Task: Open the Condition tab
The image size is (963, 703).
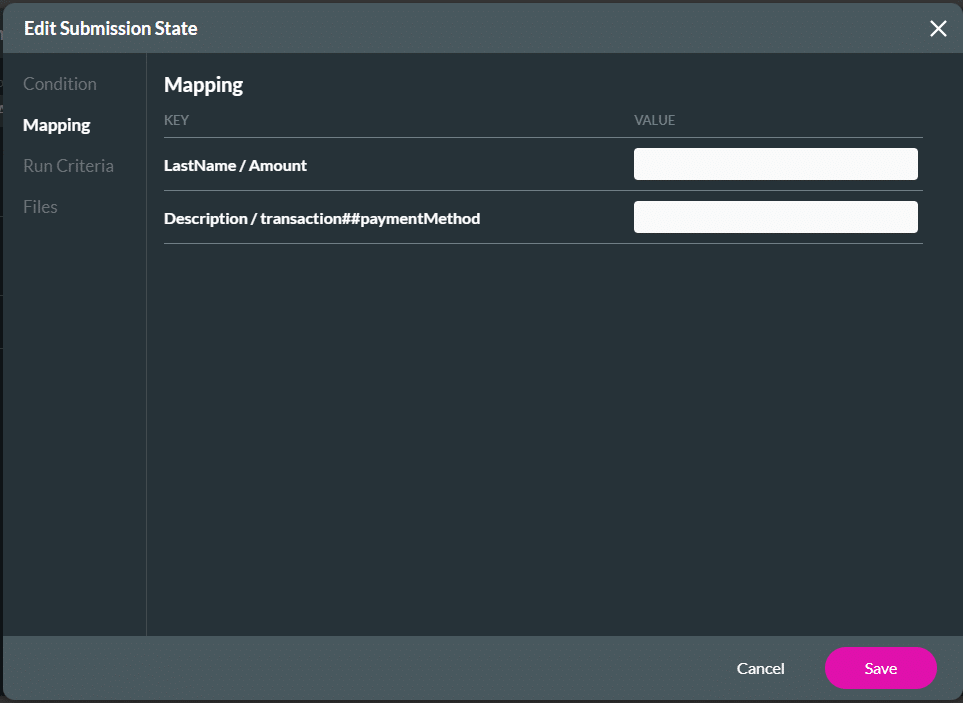Action: tap(60, 84)
